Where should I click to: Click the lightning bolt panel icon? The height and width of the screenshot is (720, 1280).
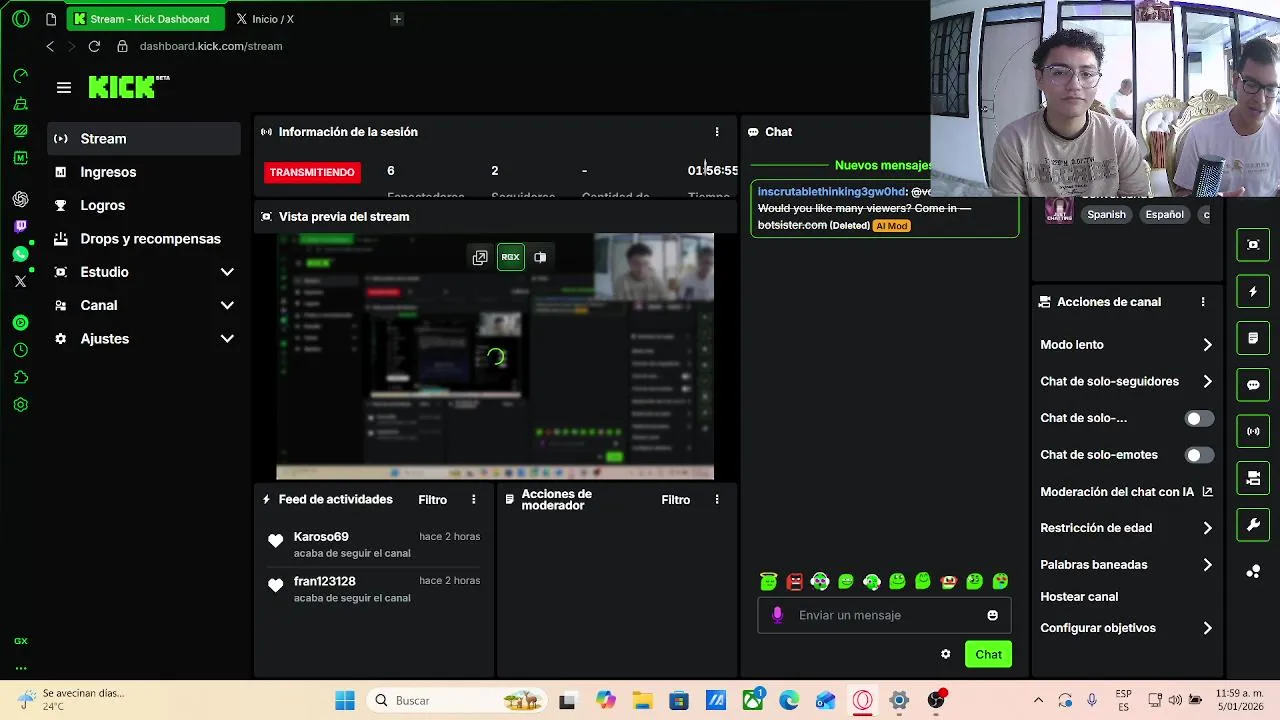[1253, 291]
